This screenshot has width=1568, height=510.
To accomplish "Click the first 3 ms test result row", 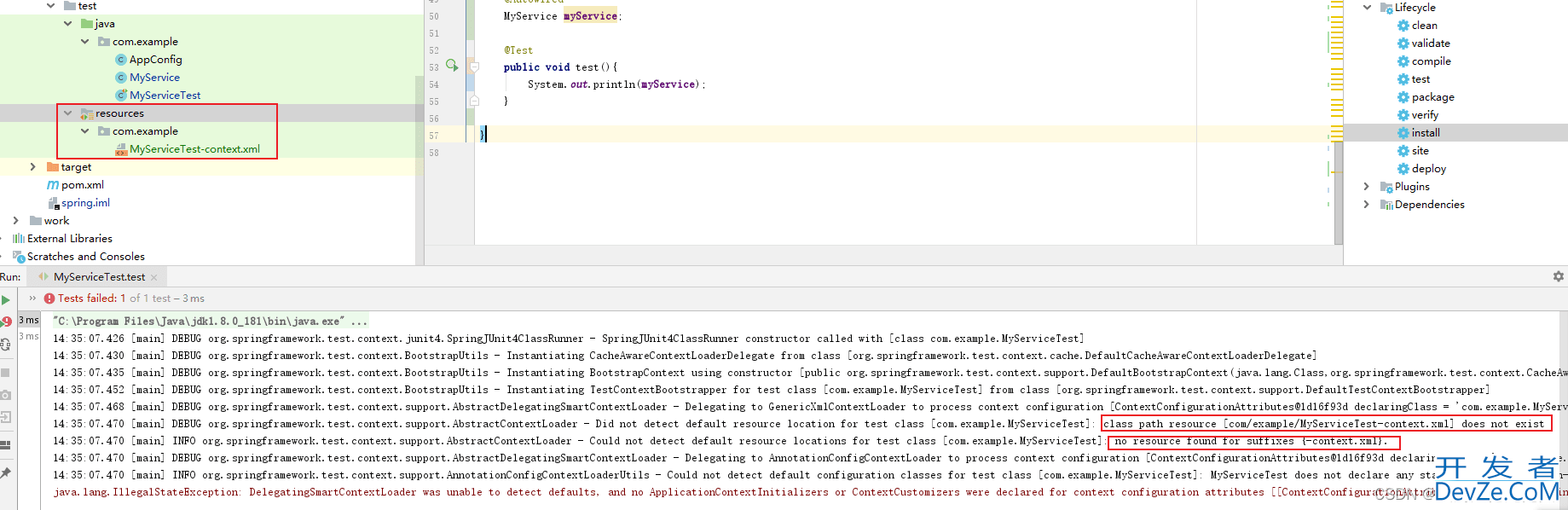I will click(29, 320).
